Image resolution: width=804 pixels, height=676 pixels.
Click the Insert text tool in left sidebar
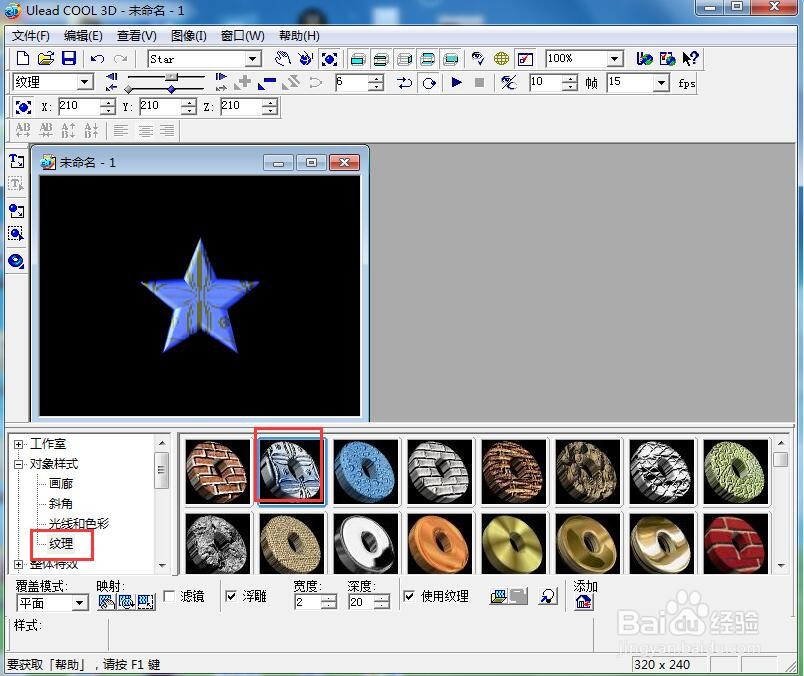click(16, 161)
